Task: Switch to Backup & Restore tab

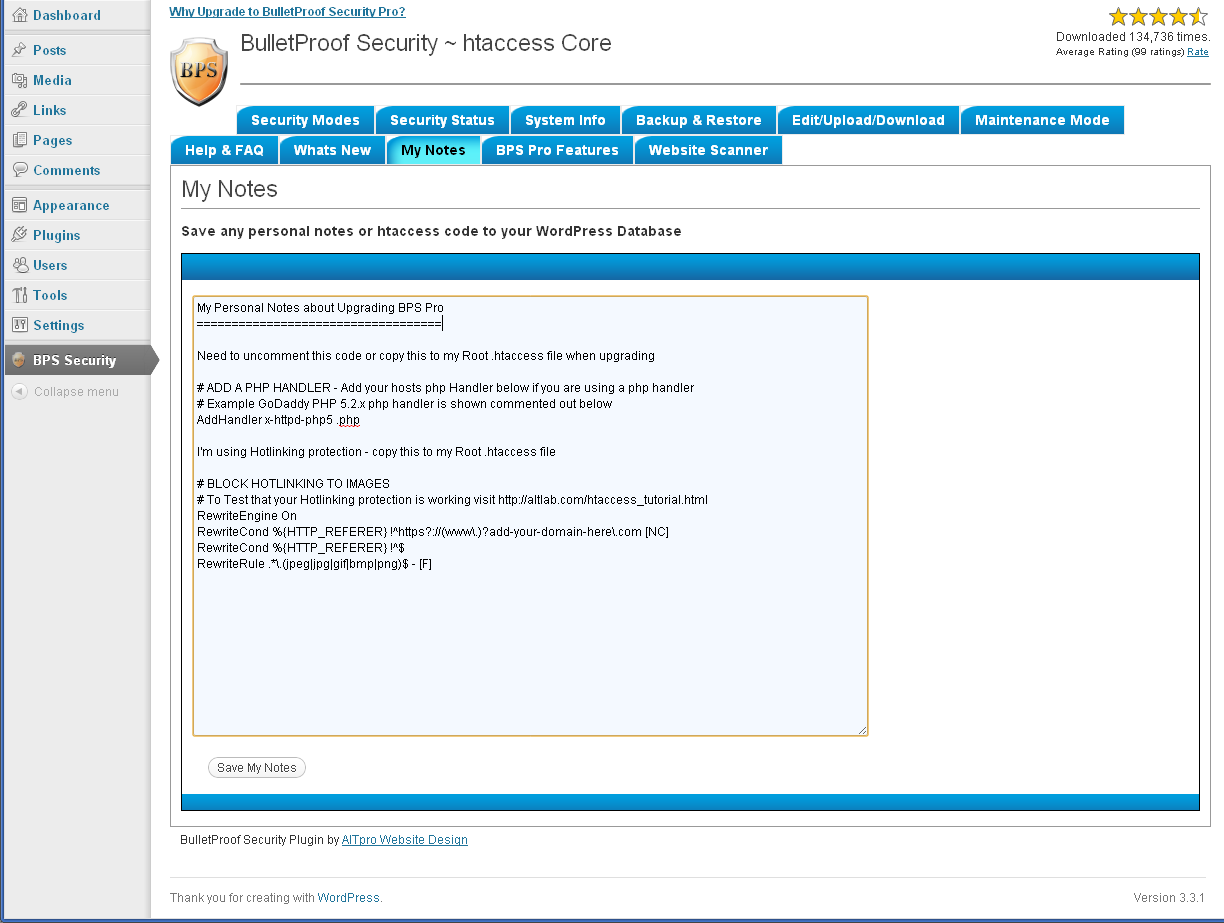Action: click(699, 120)
